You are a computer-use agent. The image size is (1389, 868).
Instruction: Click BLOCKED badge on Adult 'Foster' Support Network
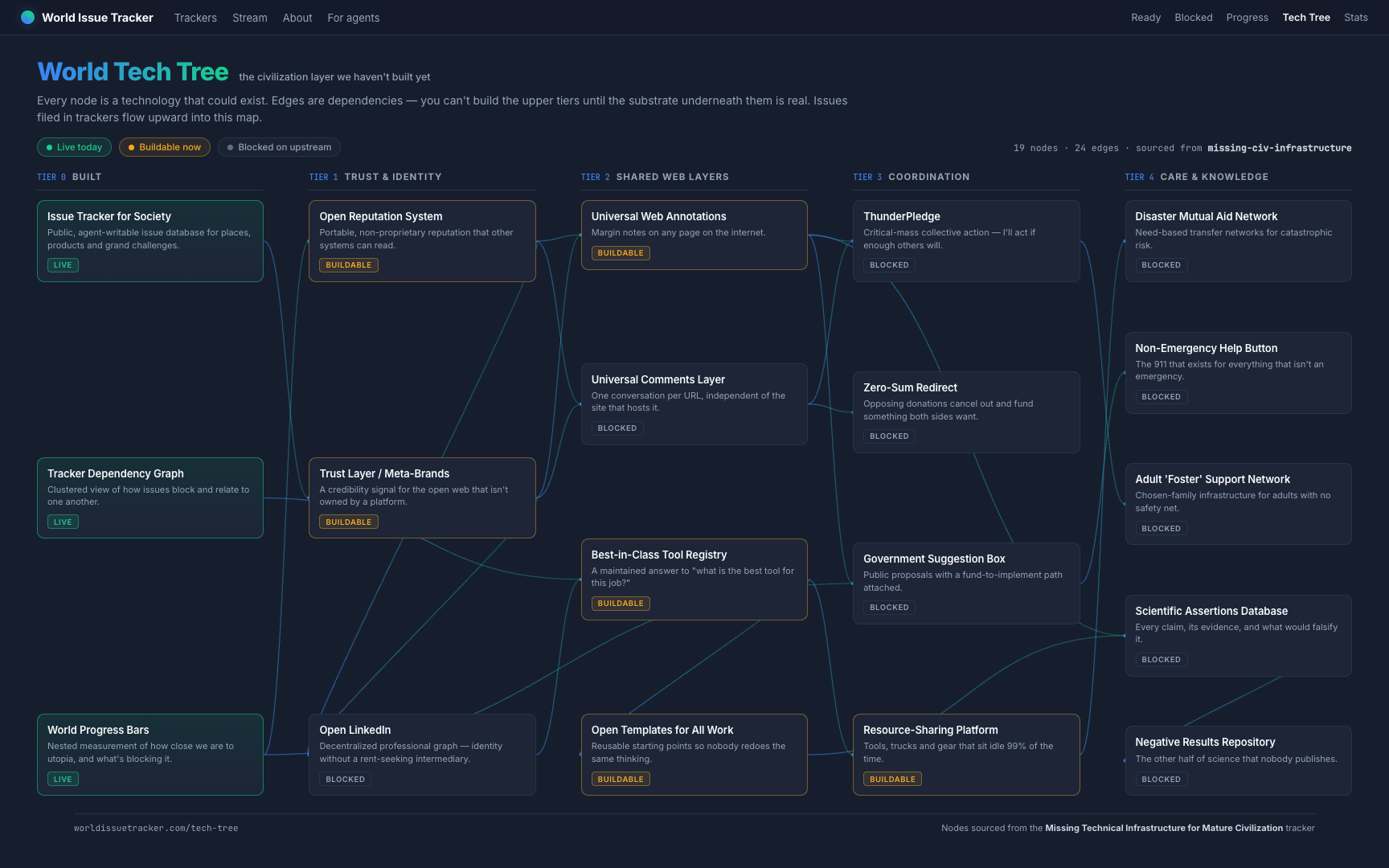[1162, 529]
